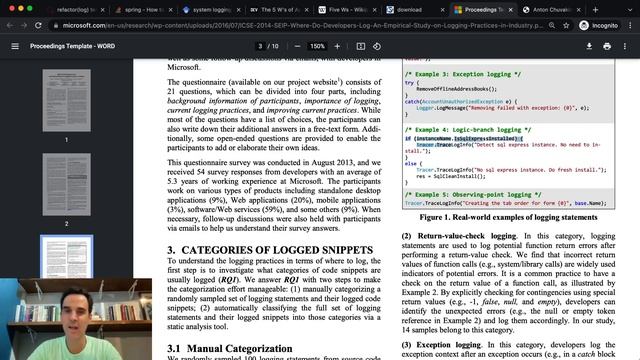The height and width of the screenshot is (360, 640).
Task: Select the highlighted page 3 thumbnail
Action: (67, 257)
